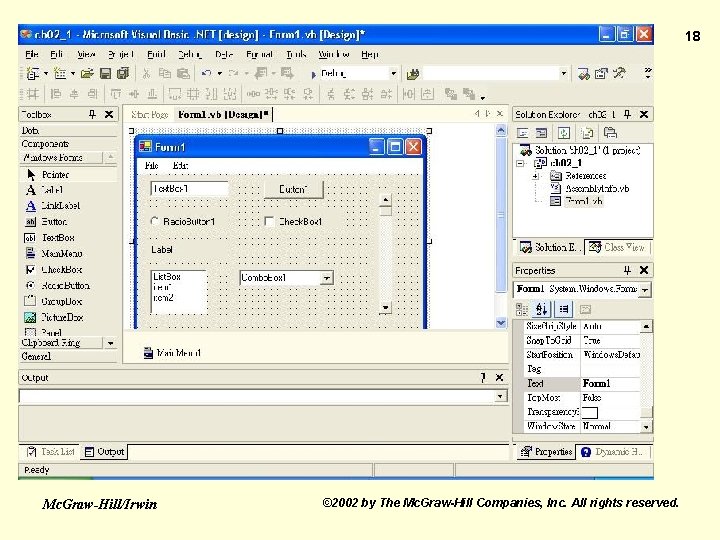
Task: Click the down arrow beside Clipboard Ring
Action: [110, 343]
